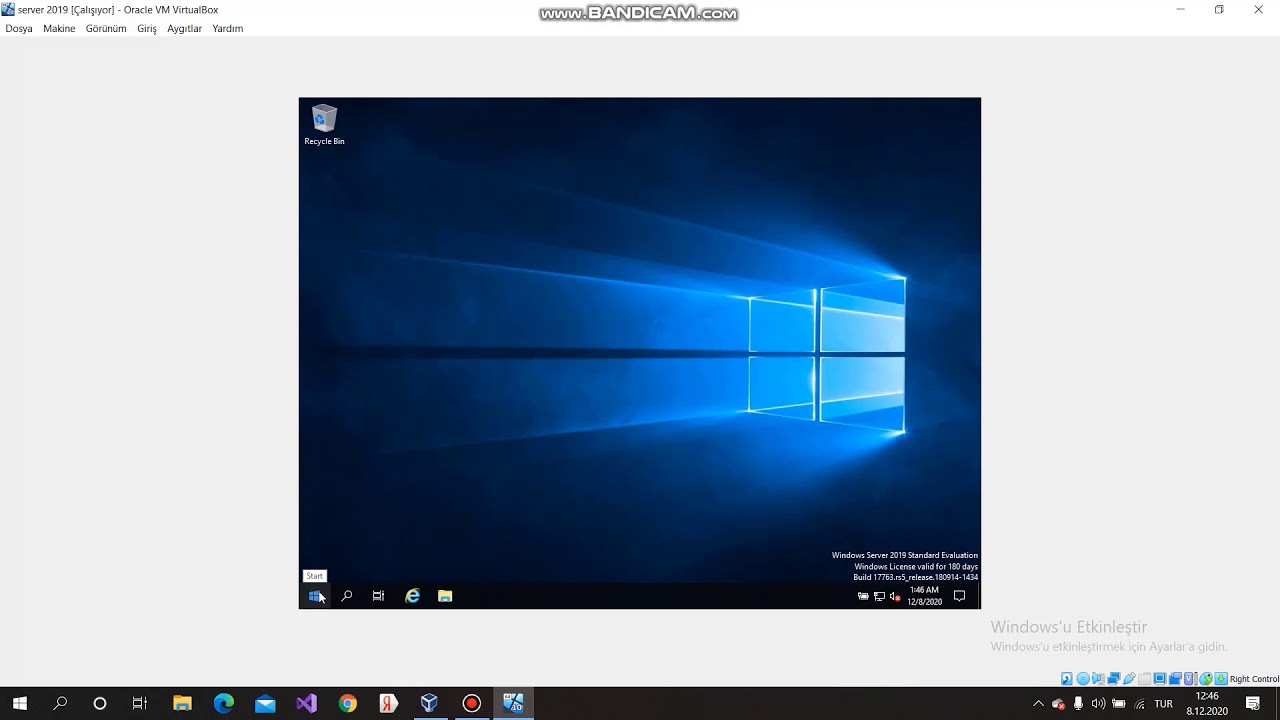This screenshot has width=1280, height=720.
Task: Open the host notification center
Action: tap(1253, 704)
